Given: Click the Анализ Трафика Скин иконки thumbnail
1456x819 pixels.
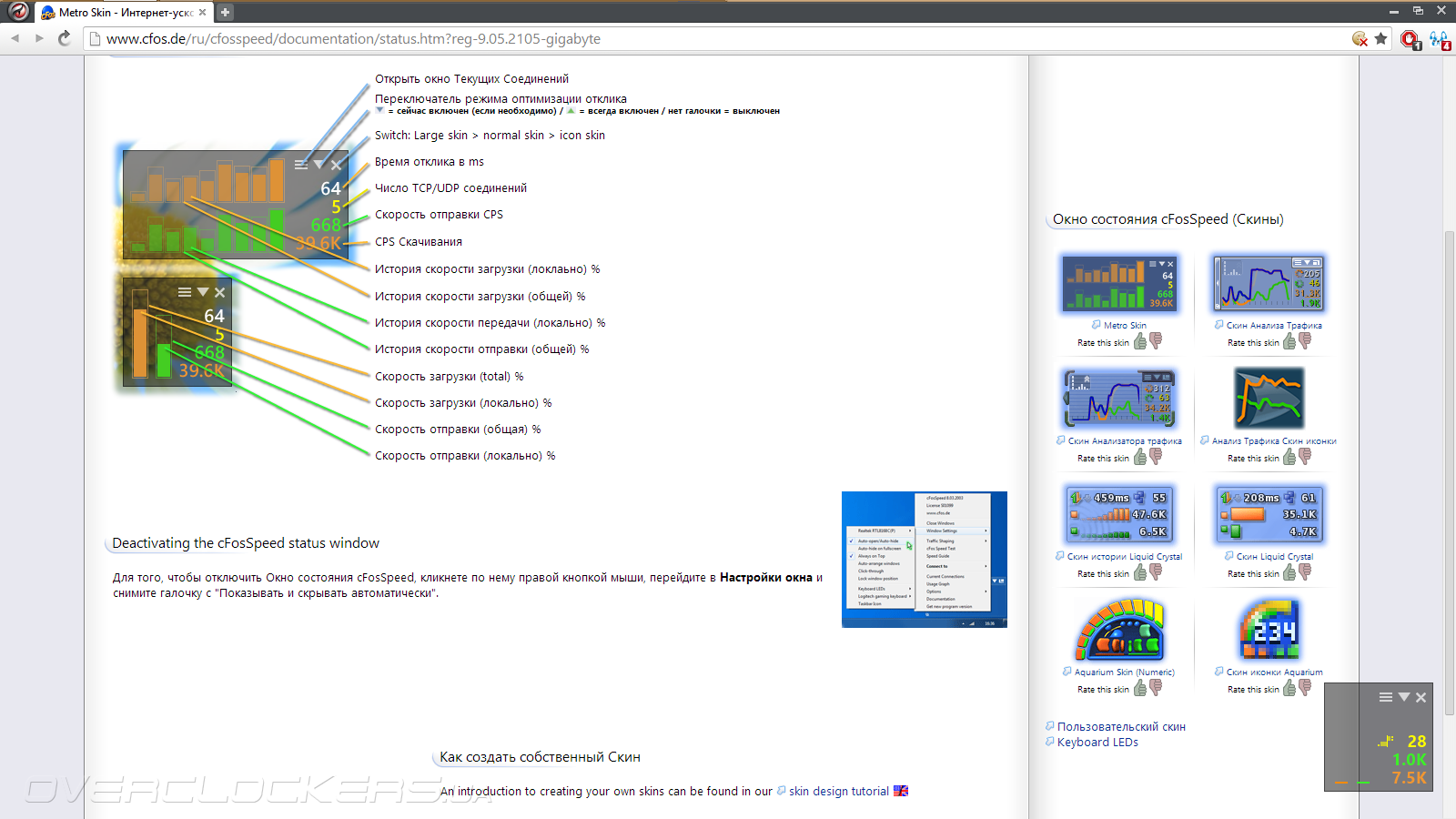Looking at the screenshot, I should [1269, 398].
